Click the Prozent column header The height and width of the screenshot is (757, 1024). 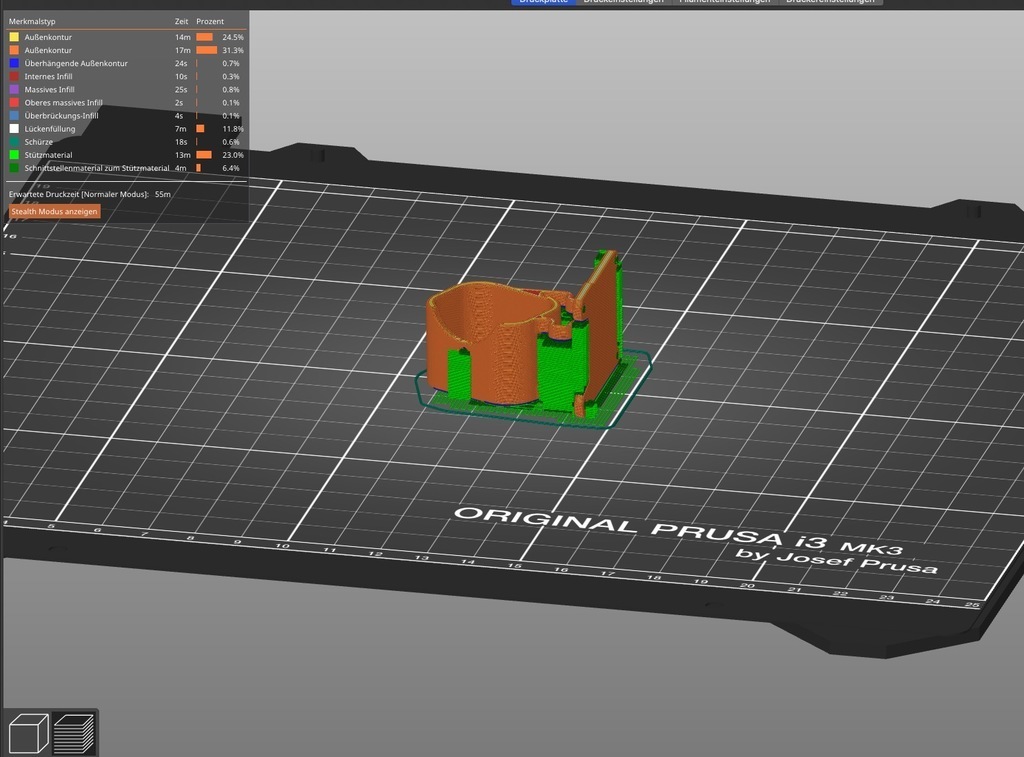[210, 22]
